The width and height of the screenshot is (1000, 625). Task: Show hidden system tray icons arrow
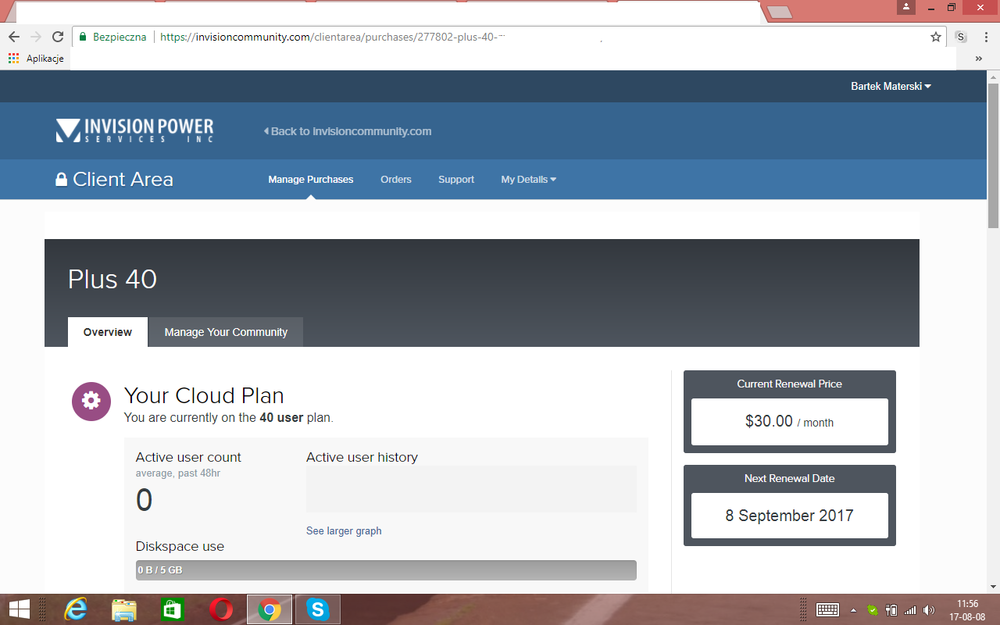coord(853,610)
